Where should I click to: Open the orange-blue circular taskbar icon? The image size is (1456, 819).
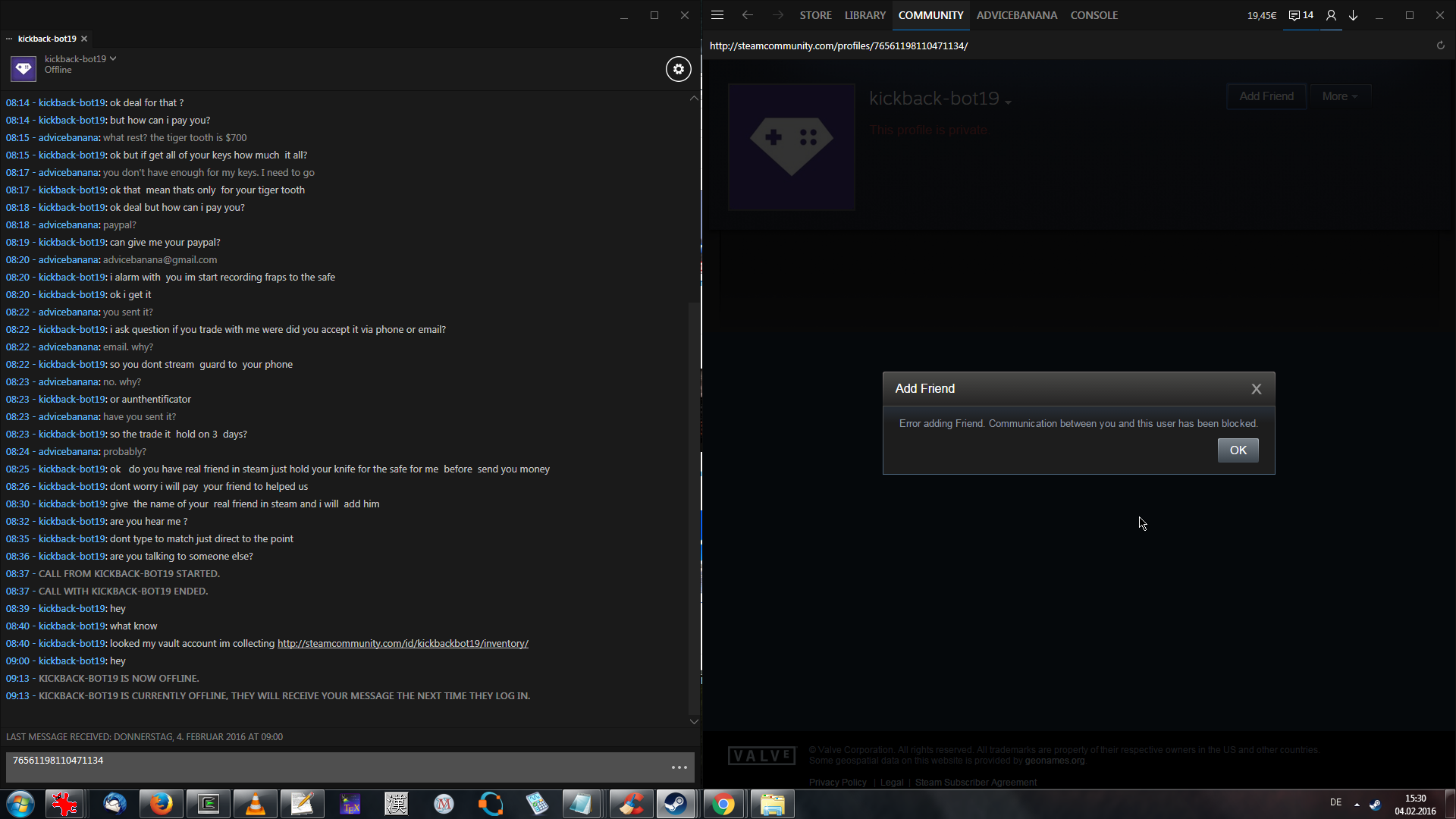(x=491, y=804)
